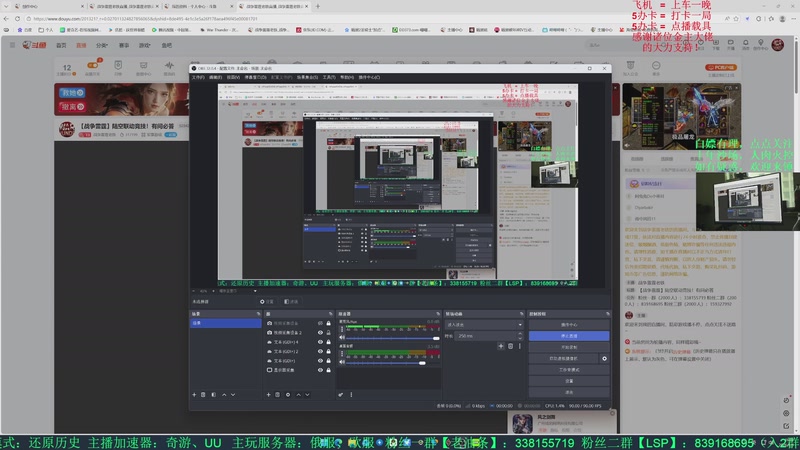Open 视图(V) menu in OBS

coord(233,78)
